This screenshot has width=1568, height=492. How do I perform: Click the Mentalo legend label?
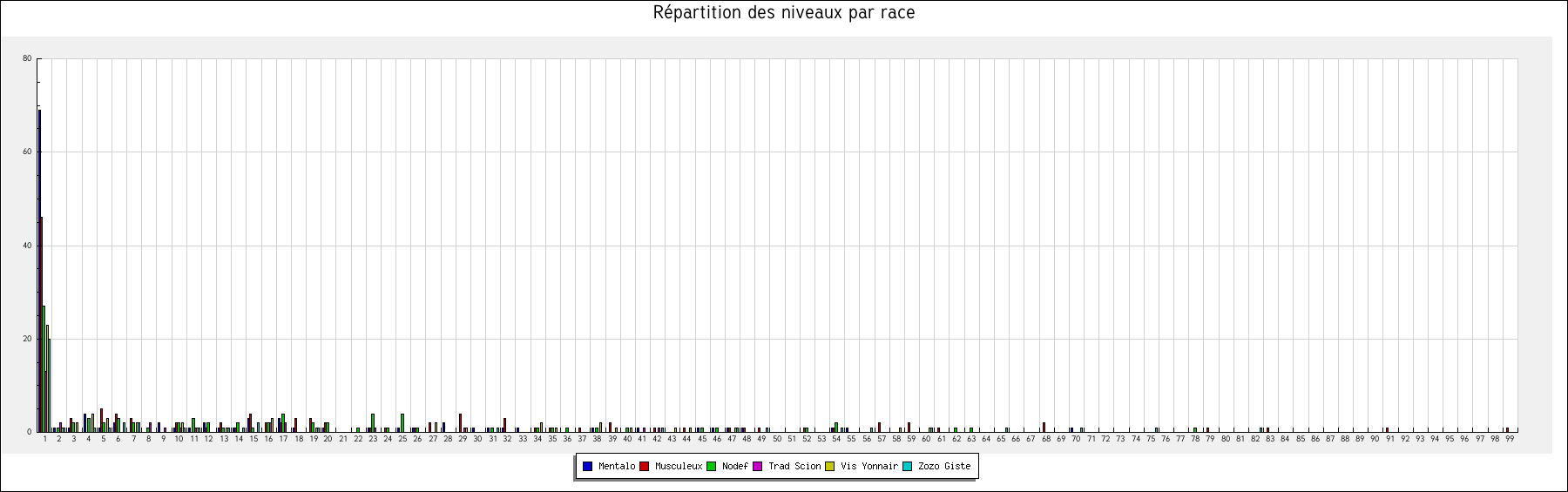point(617,467)
